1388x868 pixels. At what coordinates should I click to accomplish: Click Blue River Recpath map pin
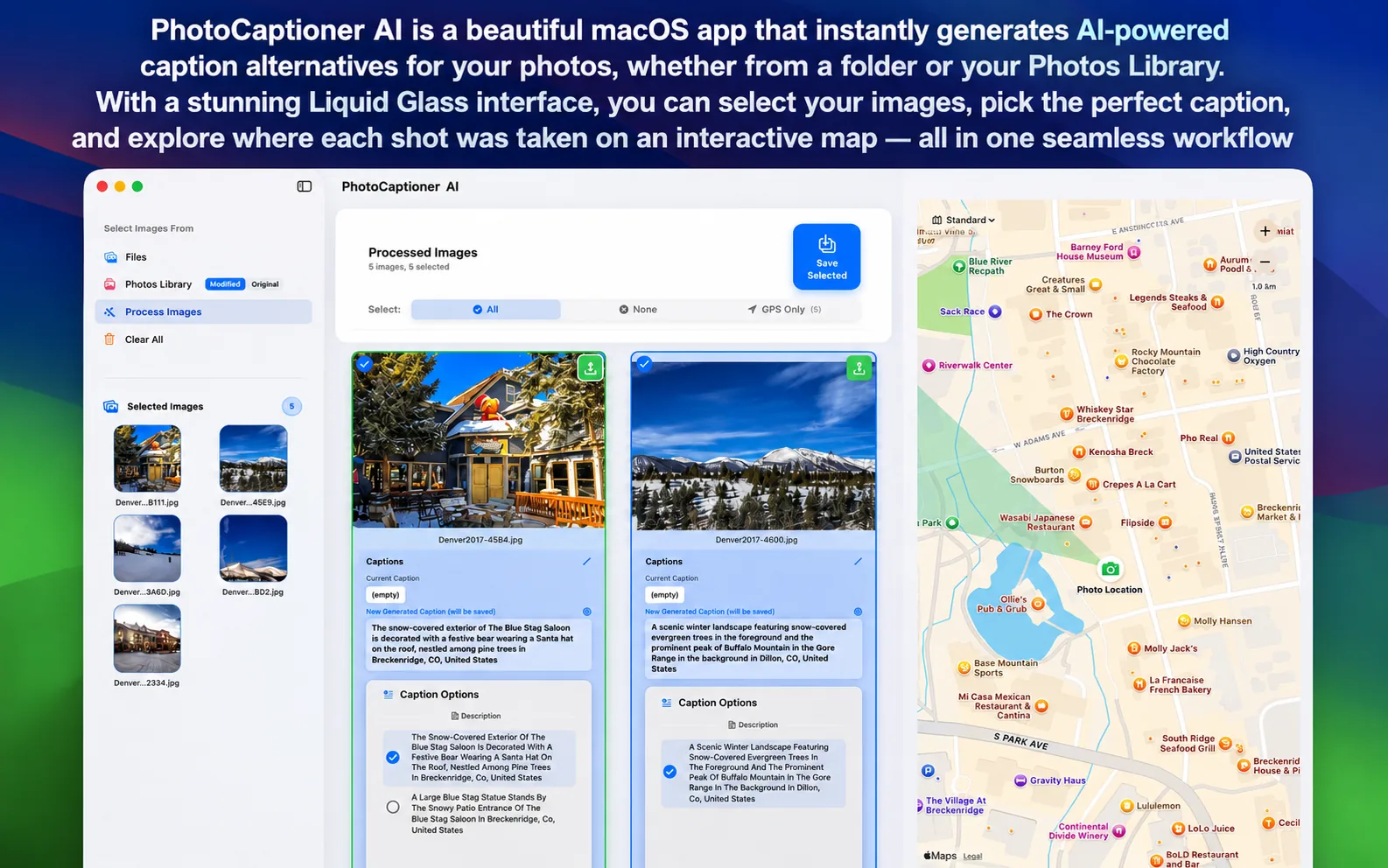(x=959, y=267)
